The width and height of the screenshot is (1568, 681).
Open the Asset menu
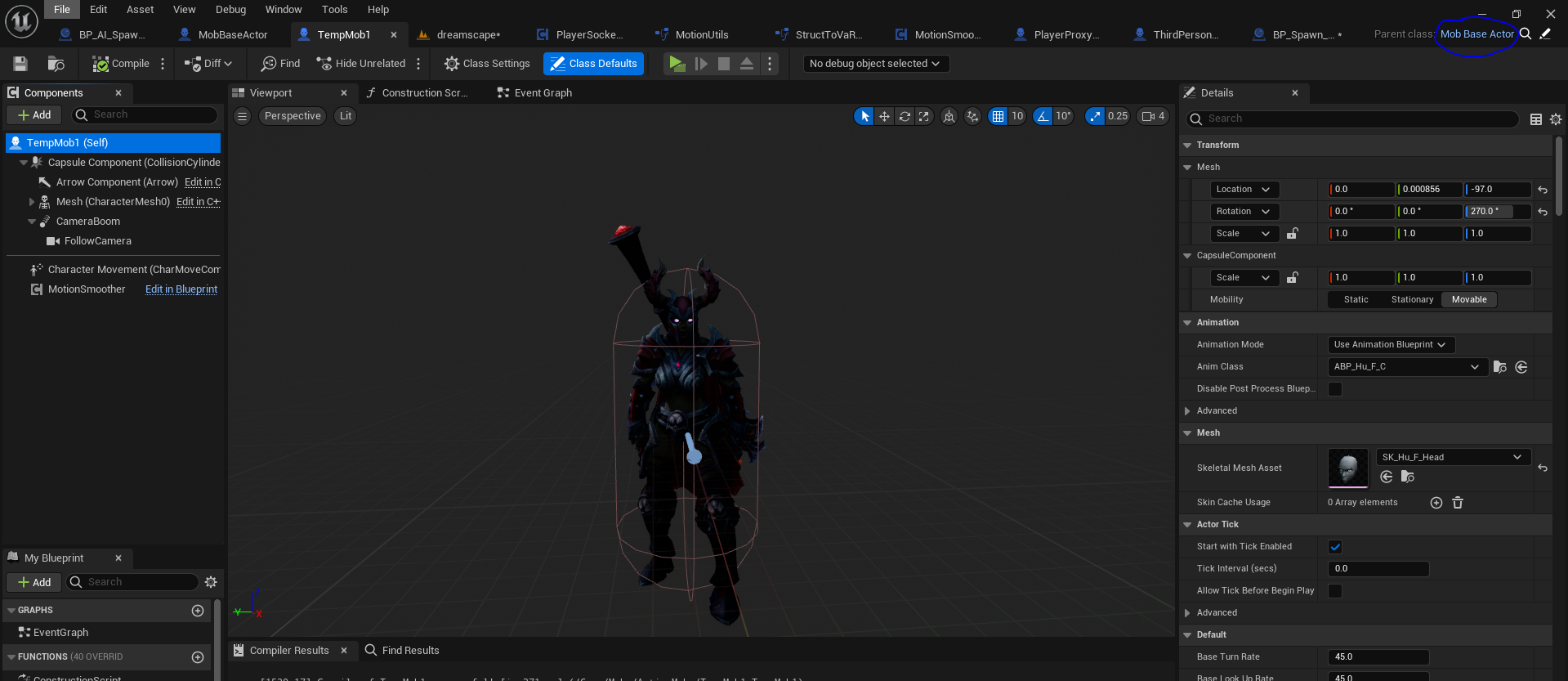(x=140, y=10)
